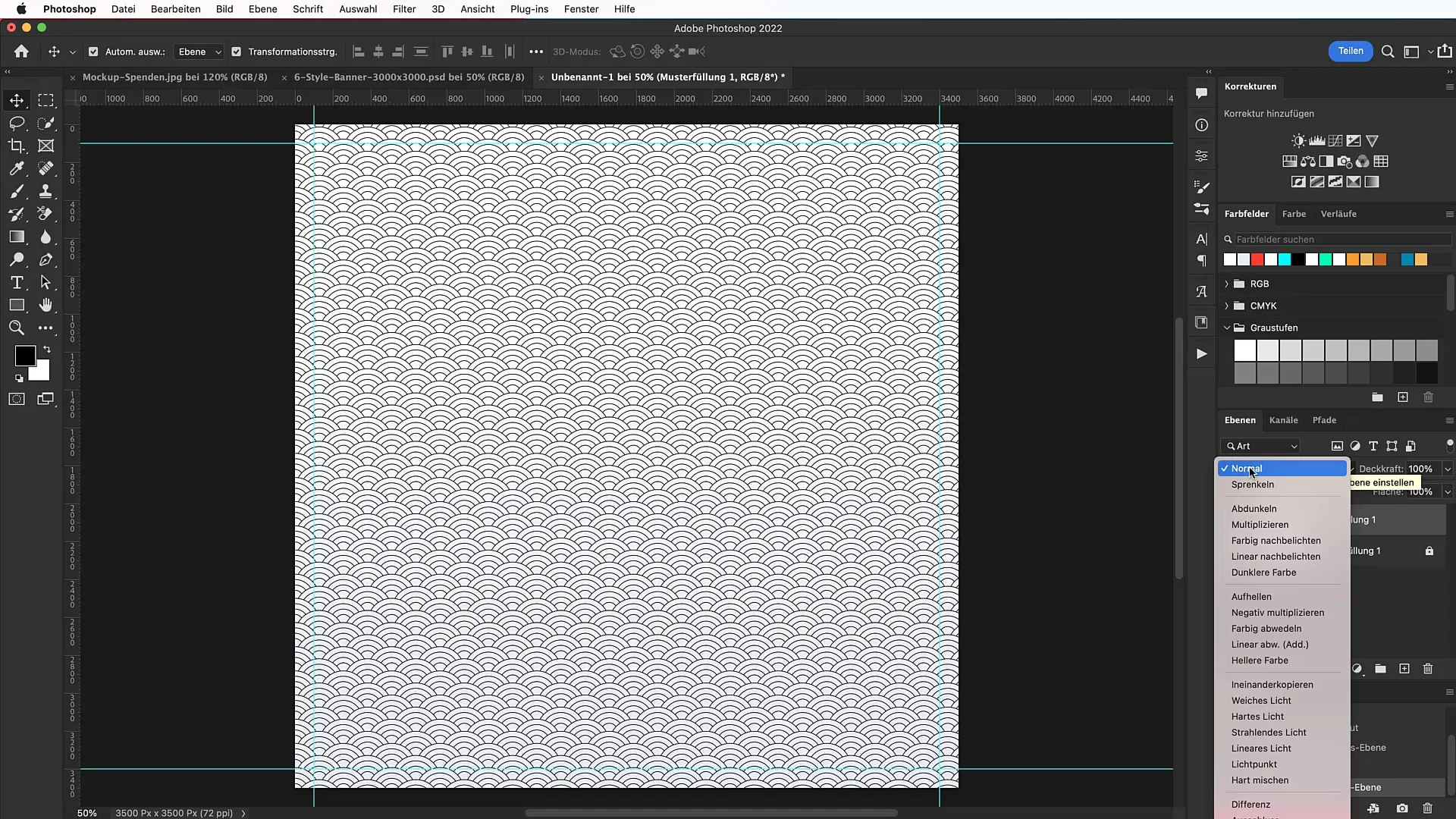The width and height of the screenshot is (1456, 819).
Task: Toggle the Autom. ausw. checkbox
Action: pyautogui.click(x=93, y=52)
